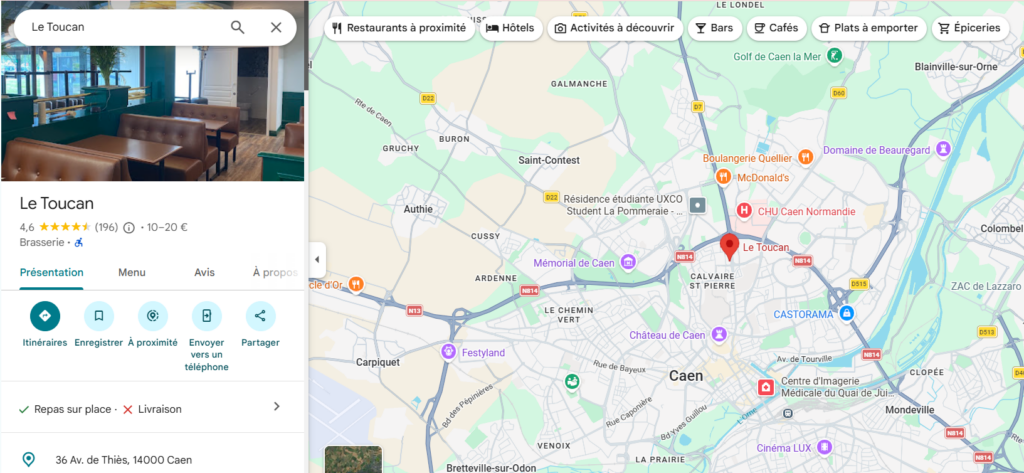This screenshot has width=1024, height=473.
Task: Click the Le Toucan place title
Action: click(57, 203)
